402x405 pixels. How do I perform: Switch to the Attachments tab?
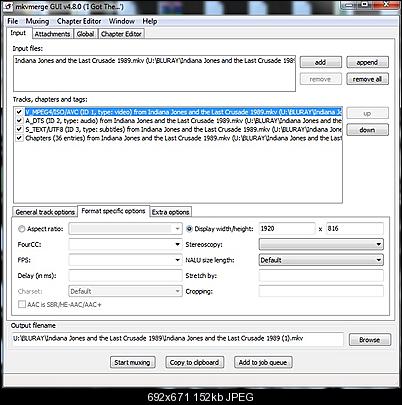(53, 34)
